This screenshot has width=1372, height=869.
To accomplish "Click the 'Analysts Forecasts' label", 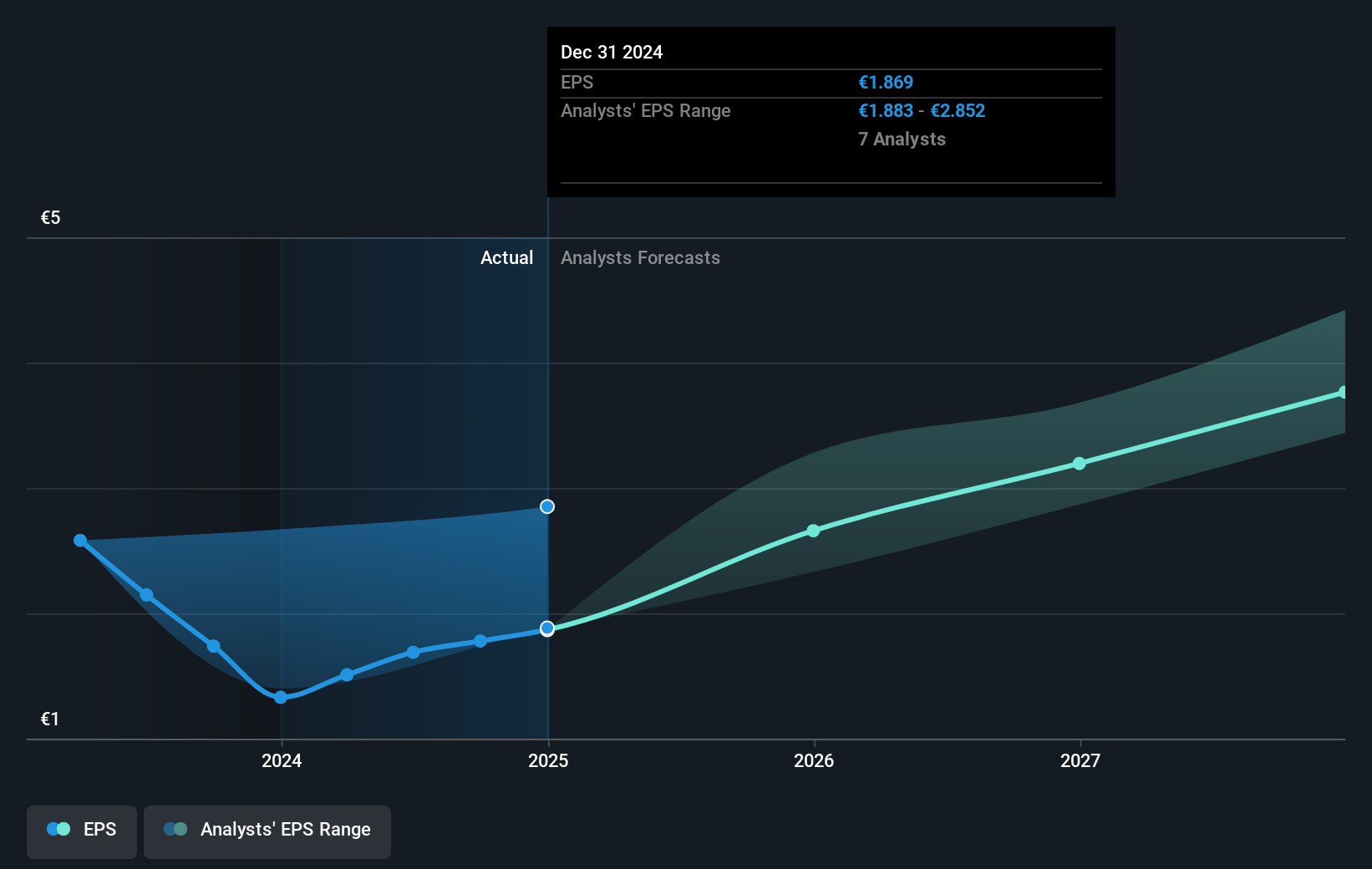I will tap(640, 258).
